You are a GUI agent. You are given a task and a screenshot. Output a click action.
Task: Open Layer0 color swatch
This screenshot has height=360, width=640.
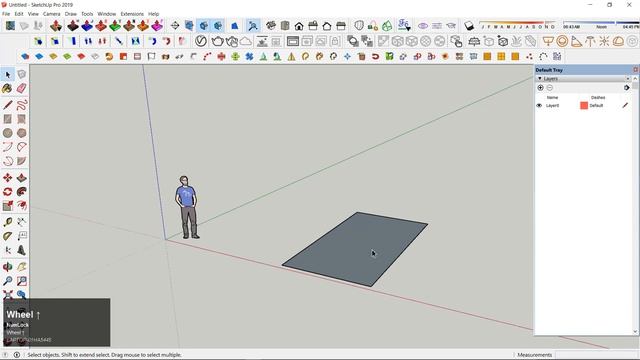tap(584, 105)
